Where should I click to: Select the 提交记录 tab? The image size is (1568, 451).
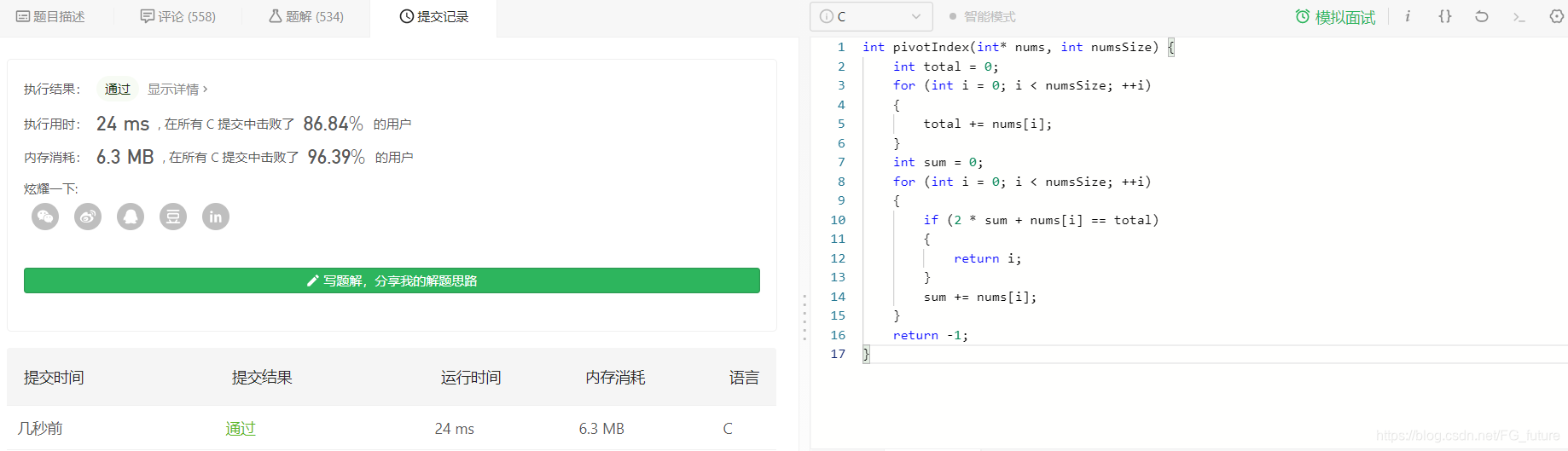pyautogui.click(x=433, y=17)
